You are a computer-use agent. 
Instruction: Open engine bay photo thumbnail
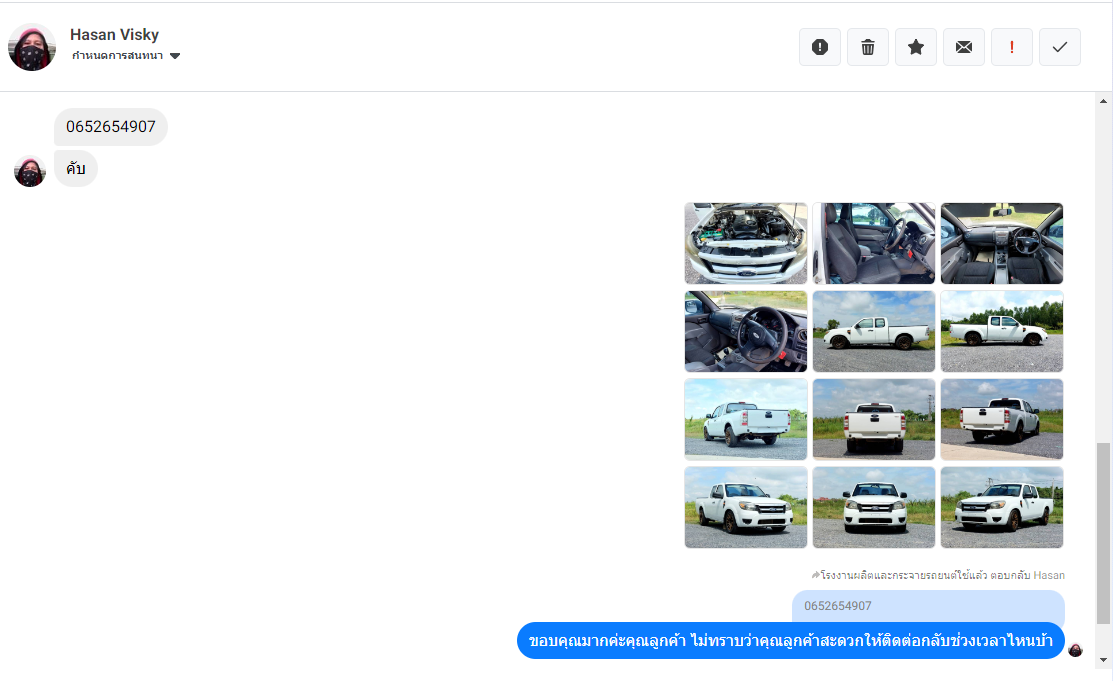click(746, 244)
